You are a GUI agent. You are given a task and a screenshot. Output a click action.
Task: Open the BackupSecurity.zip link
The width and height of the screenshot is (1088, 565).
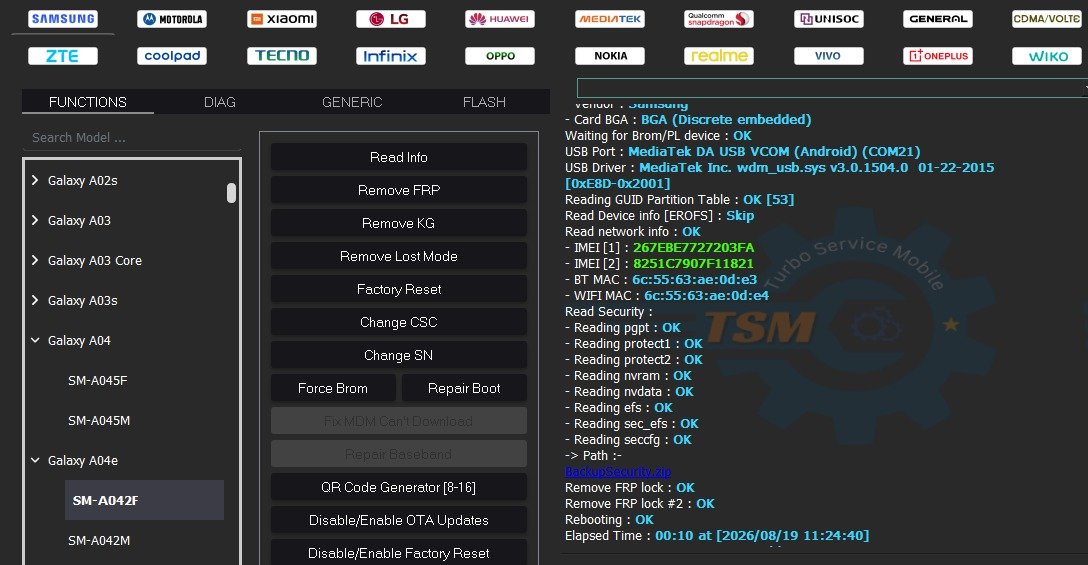(x=618, y=472)
